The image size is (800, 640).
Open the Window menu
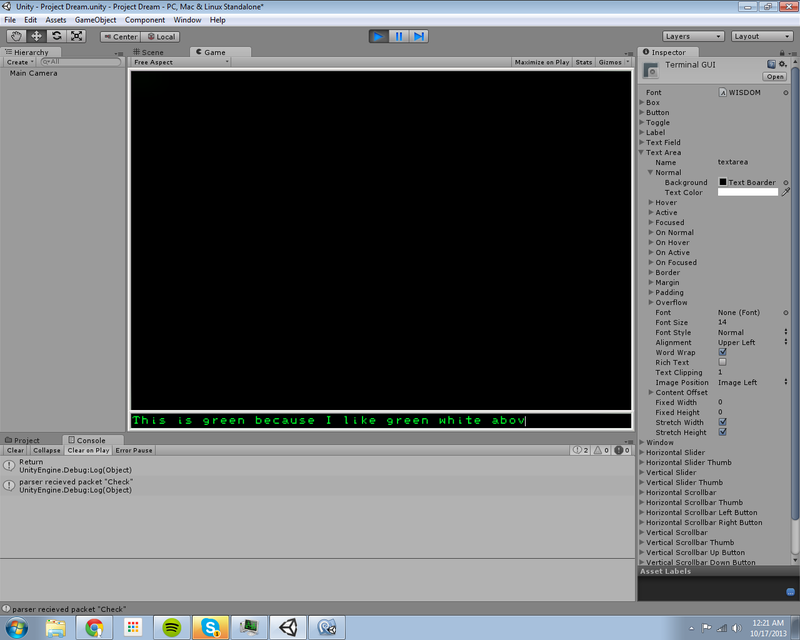point(187,20)
